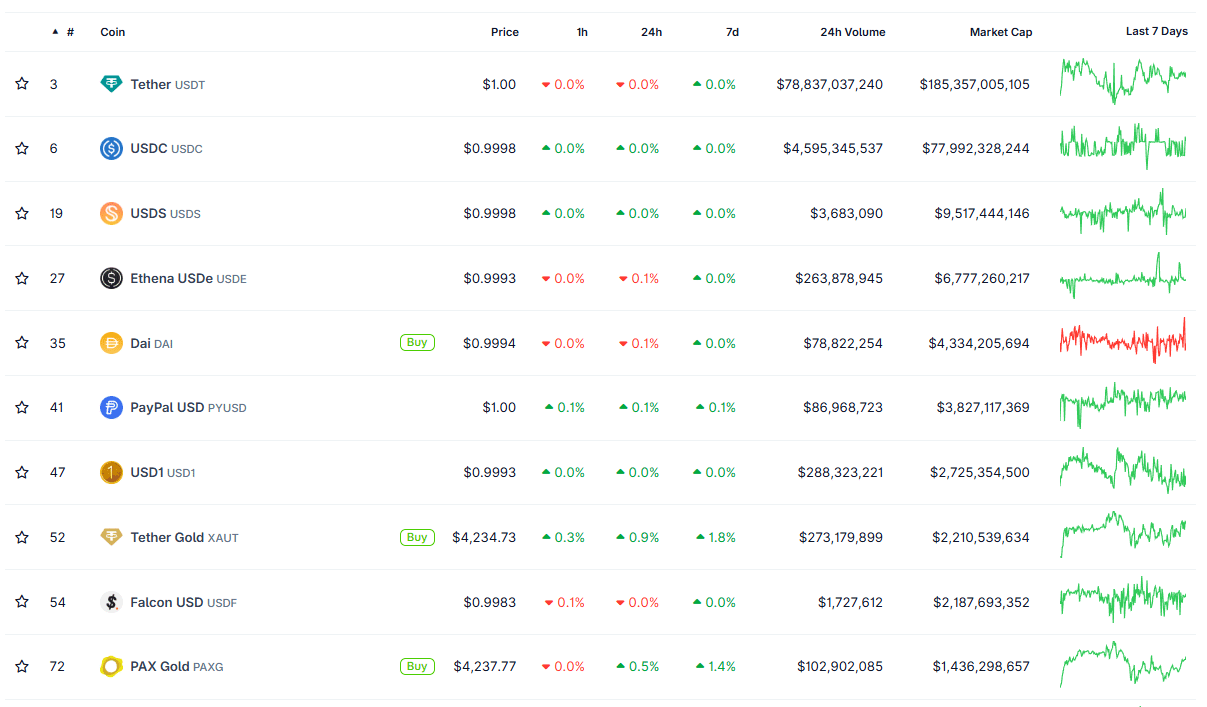The image size is (1207, 707).
Task: Favorite PAX Gold using its star
Action: 22,666
